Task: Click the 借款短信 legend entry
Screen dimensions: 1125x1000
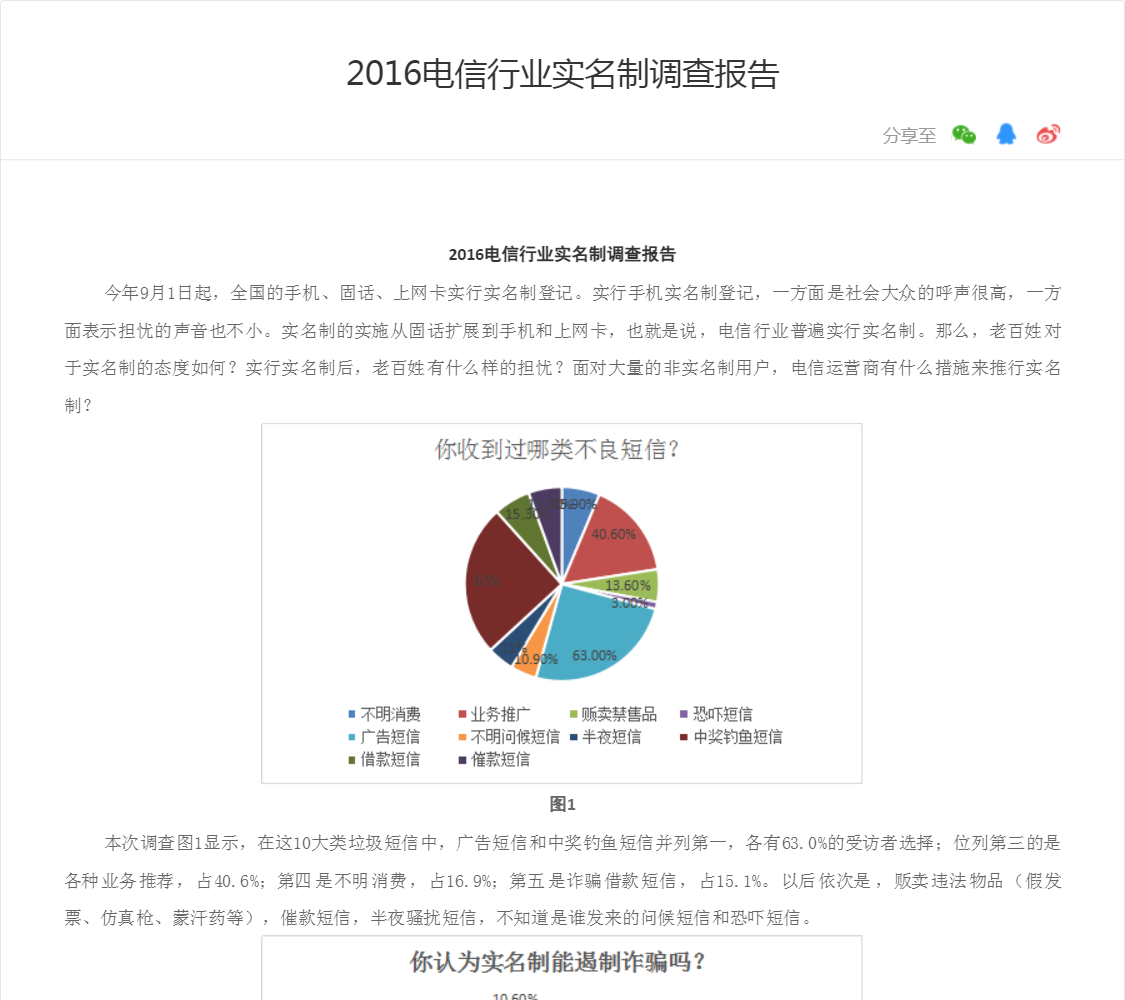Action: 385,759
